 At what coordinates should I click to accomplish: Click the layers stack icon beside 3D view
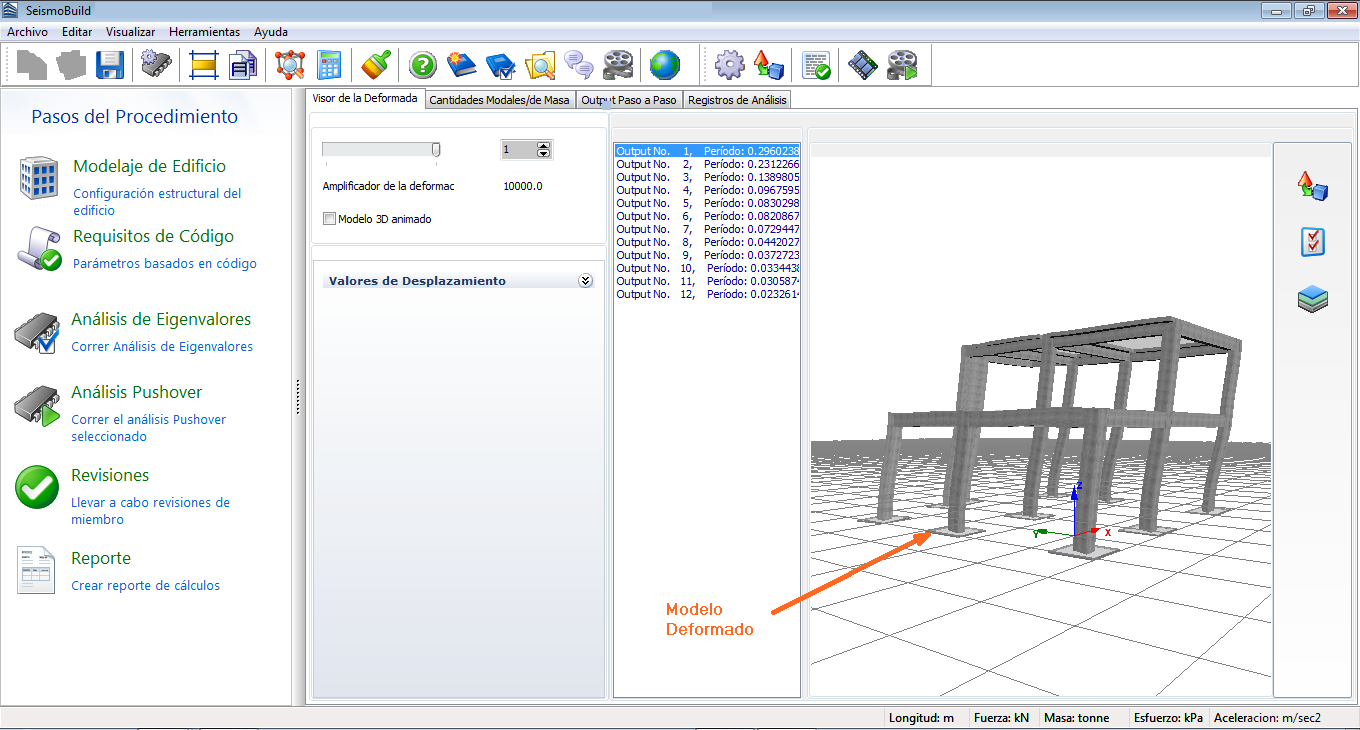(1312, 299)
